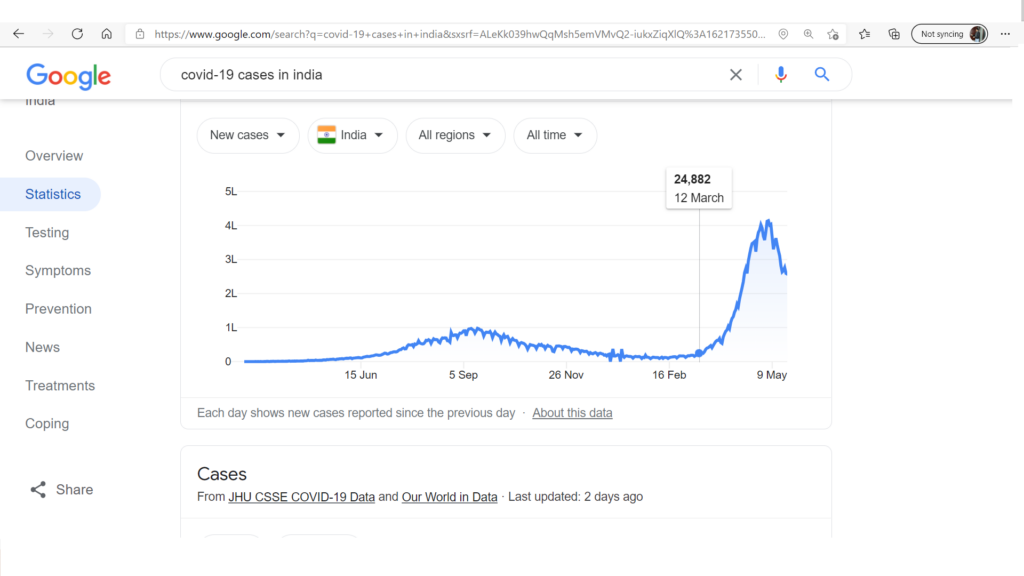The width and height of the screenshot is (1024, 576).
Task: Click the 12 March chart data point
Action: click(x=699, y=353)
